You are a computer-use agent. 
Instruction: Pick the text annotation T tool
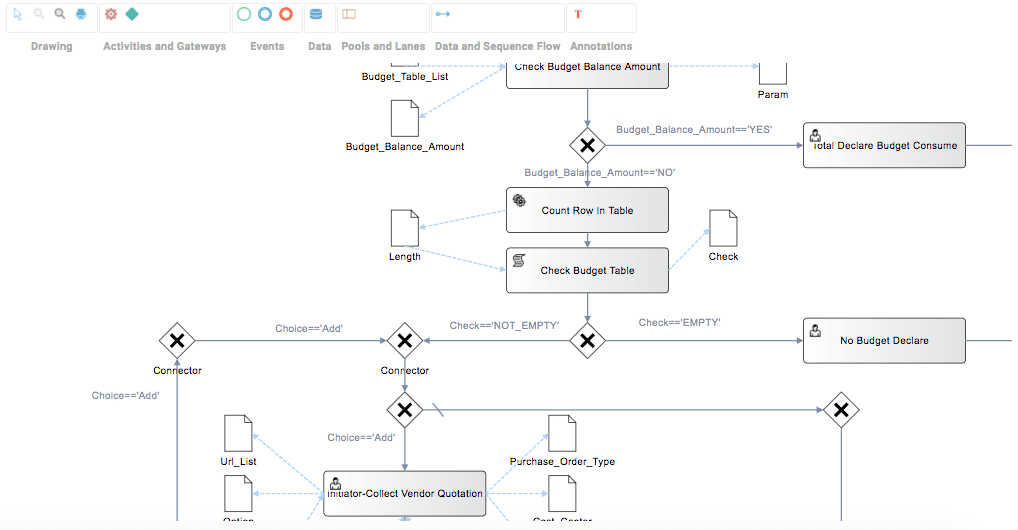pyautogui.click(x=578, y=14)
